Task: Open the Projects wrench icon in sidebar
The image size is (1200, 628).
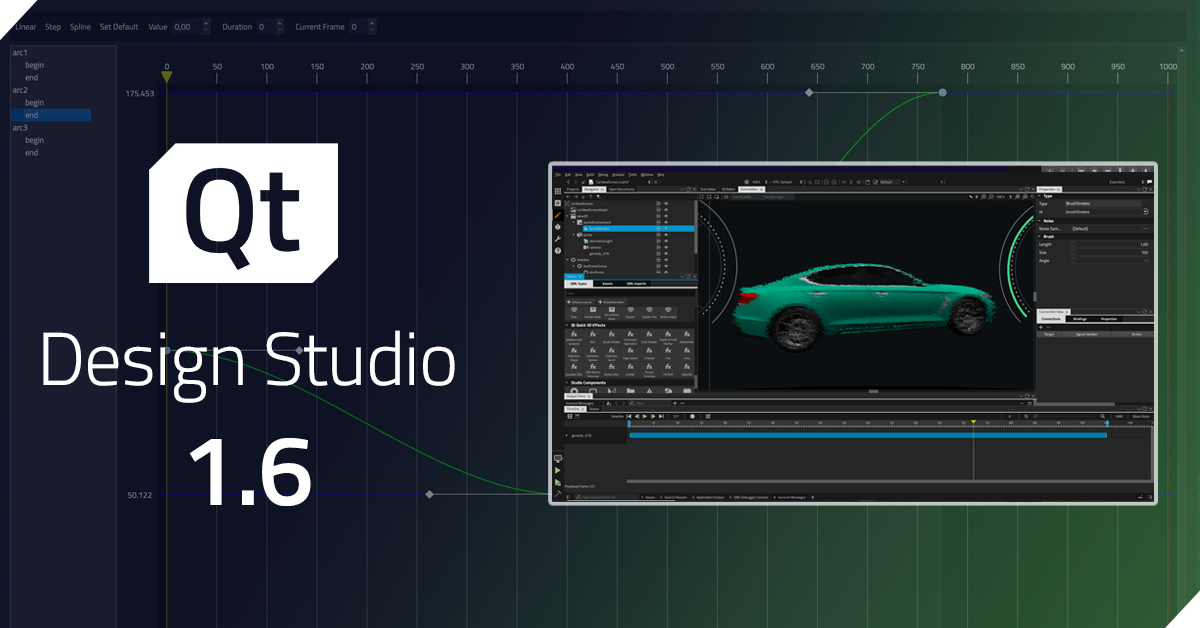Action: click(558, 239)
